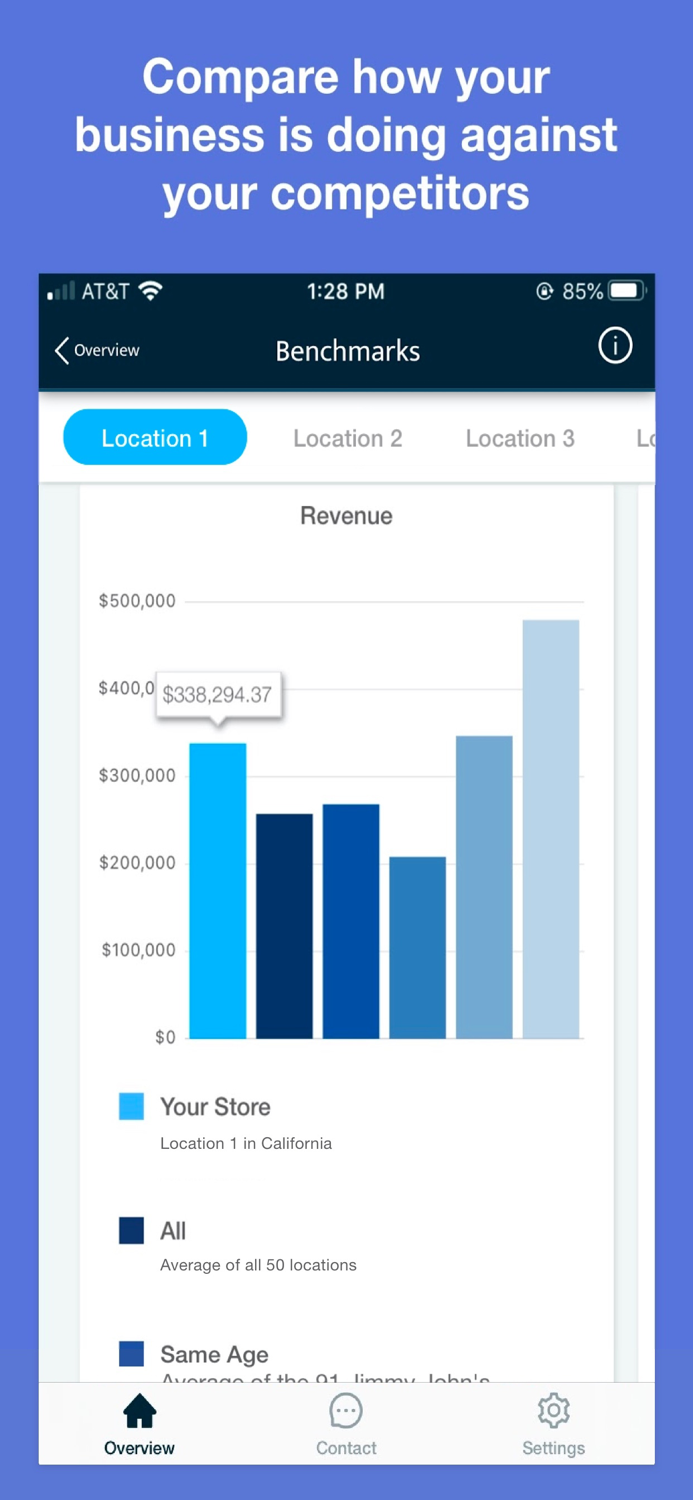Tap the battery icon in status bar
Screen dimensions: 693x1500
(x=628, y=291)
